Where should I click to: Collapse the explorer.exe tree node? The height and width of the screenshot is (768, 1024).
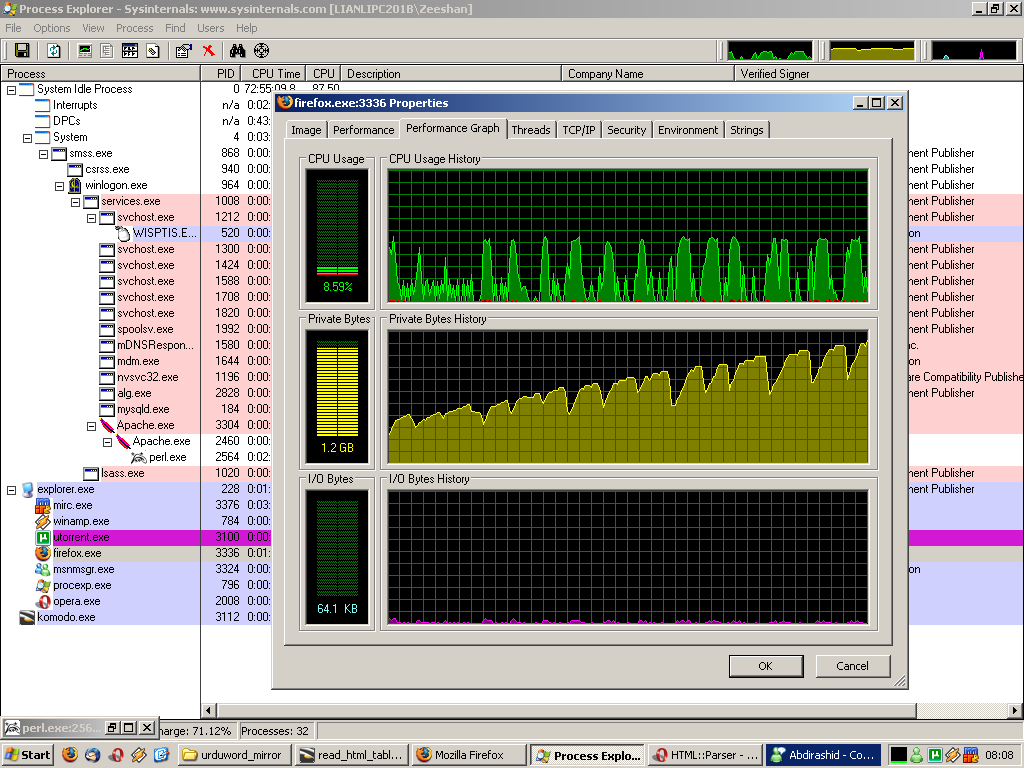(12, 489)
